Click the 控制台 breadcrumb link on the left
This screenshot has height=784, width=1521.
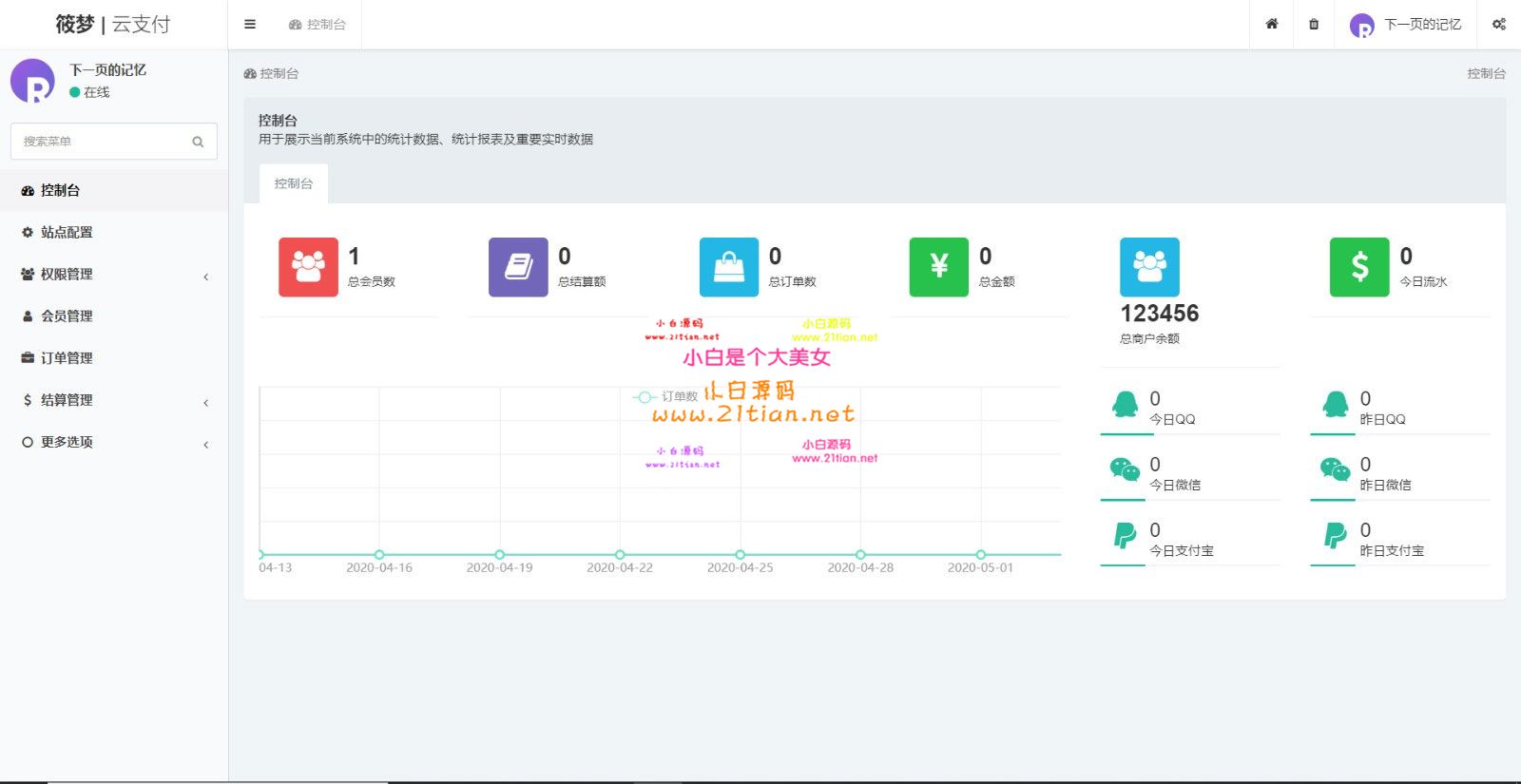[x=271, y=73]
